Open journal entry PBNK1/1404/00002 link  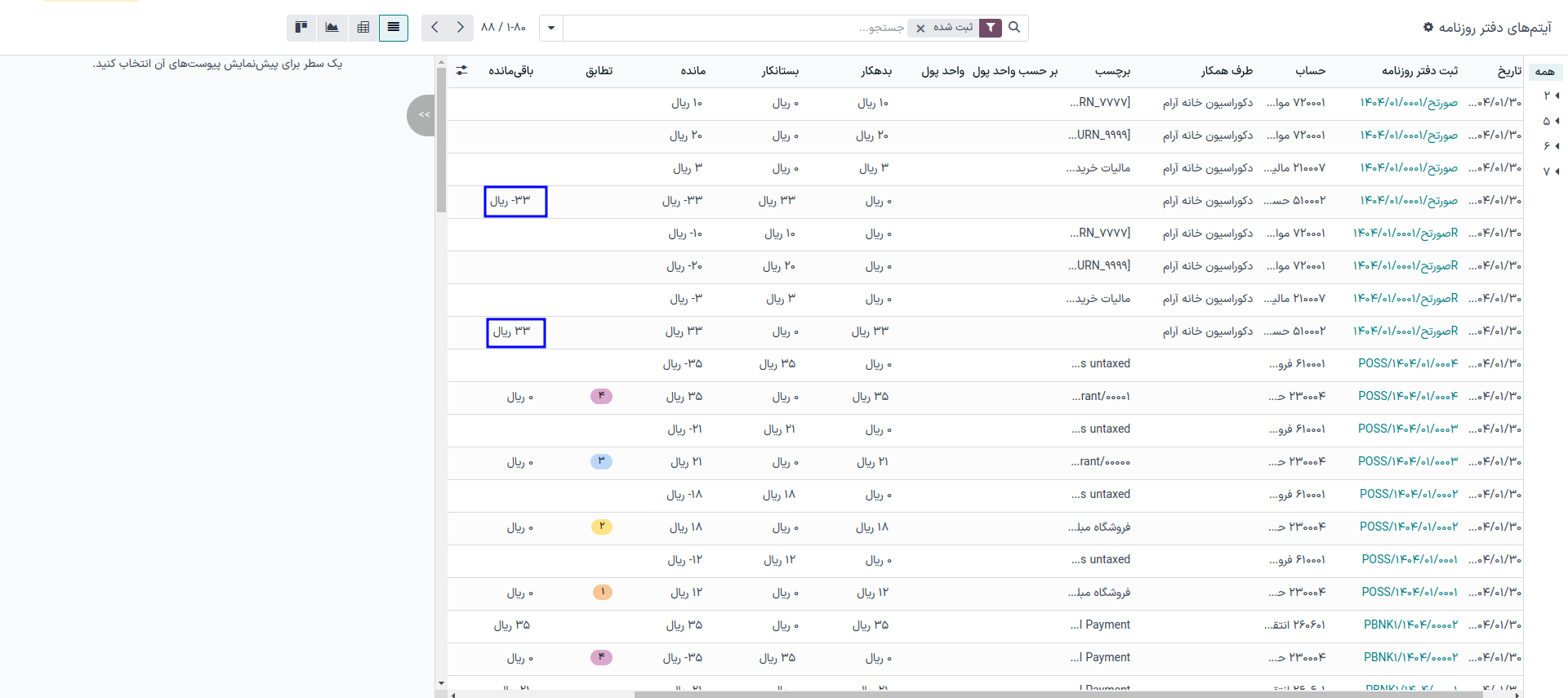pos(1410,625)
